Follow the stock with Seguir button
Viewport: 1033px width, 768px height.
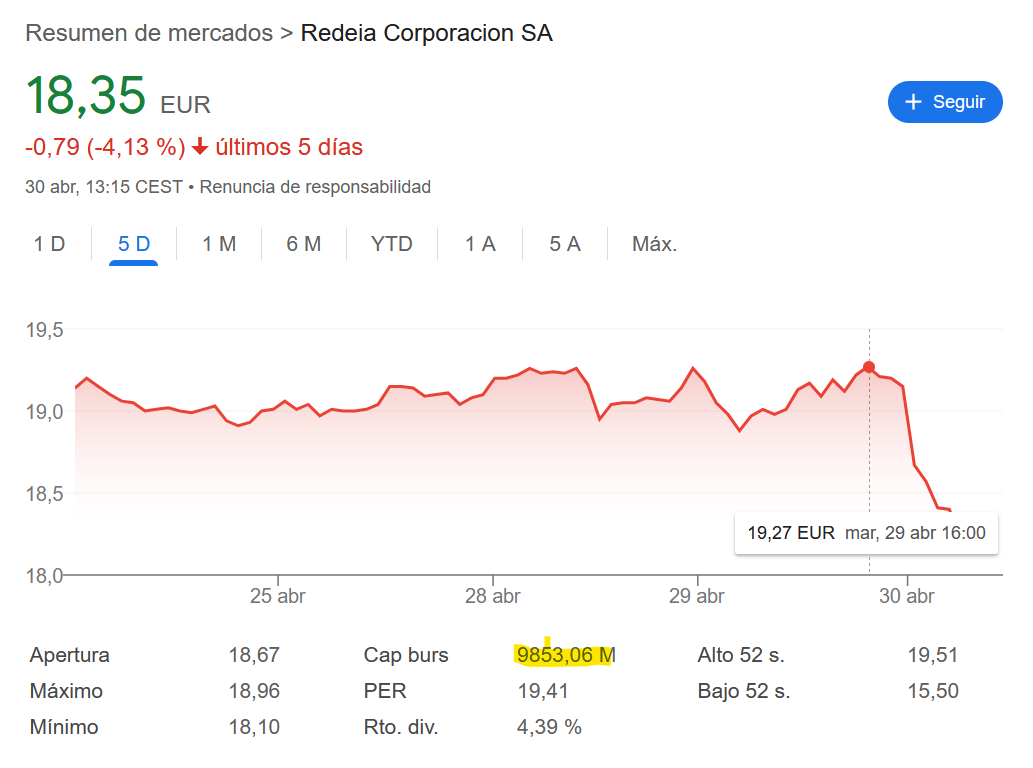tap(945, 102)
